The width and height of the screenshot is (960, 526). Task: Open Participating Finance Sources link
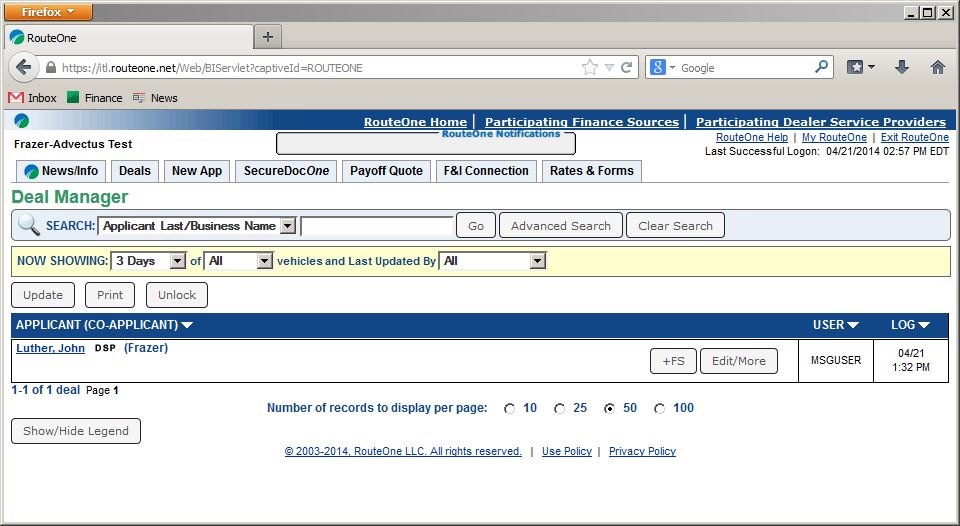(582, 121)
